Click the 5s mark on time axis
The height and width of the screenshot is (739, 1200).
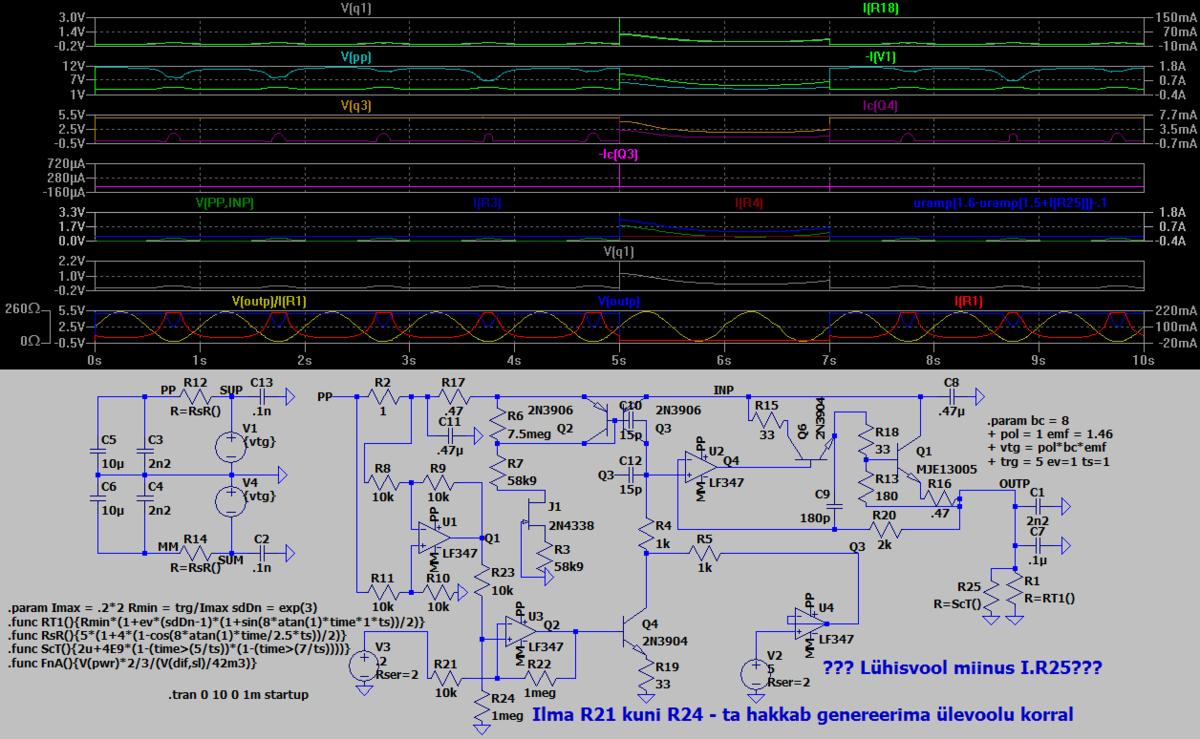click(x=619, y=358)
